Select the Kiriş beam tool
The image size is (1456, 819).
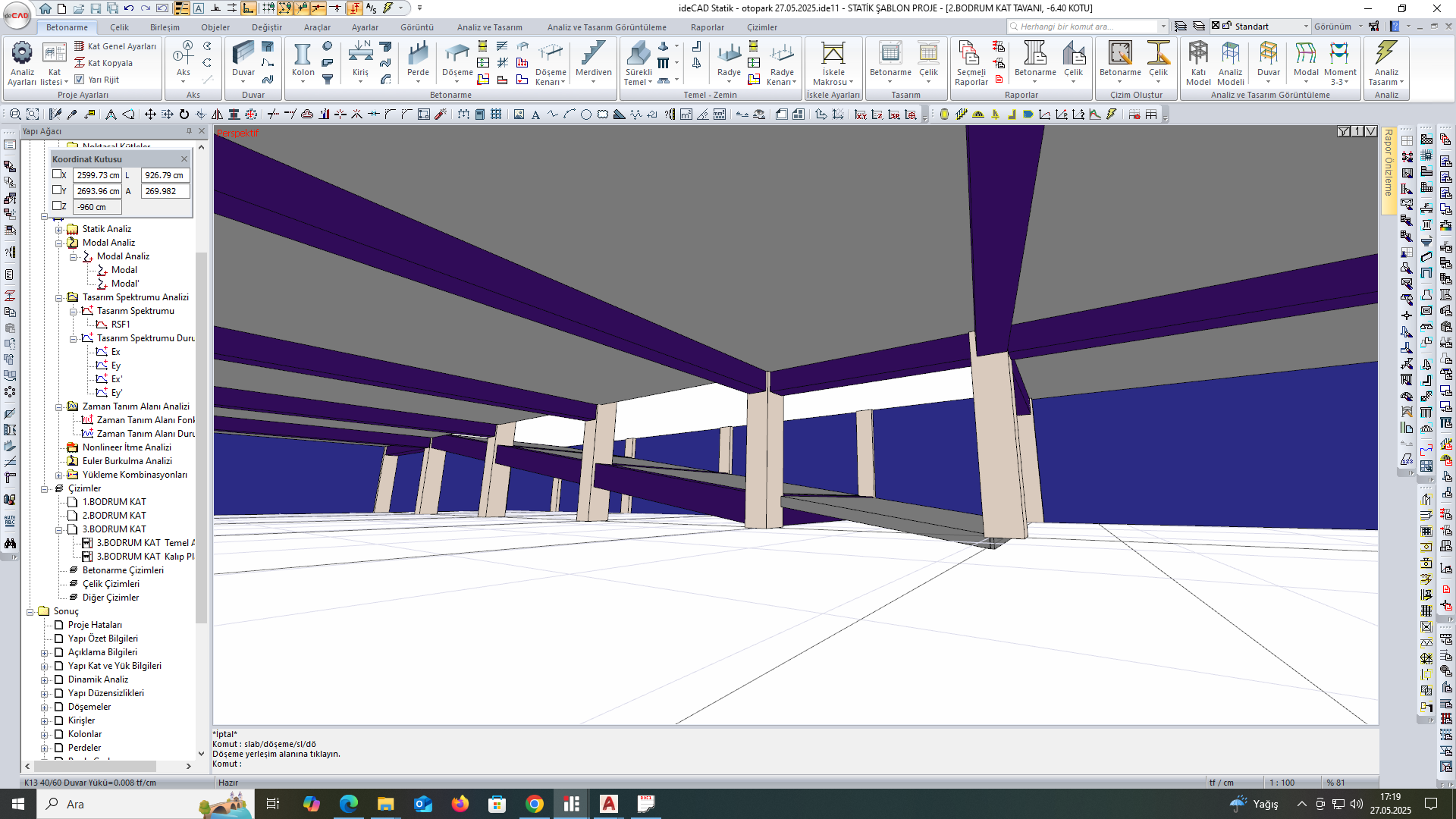360,61
